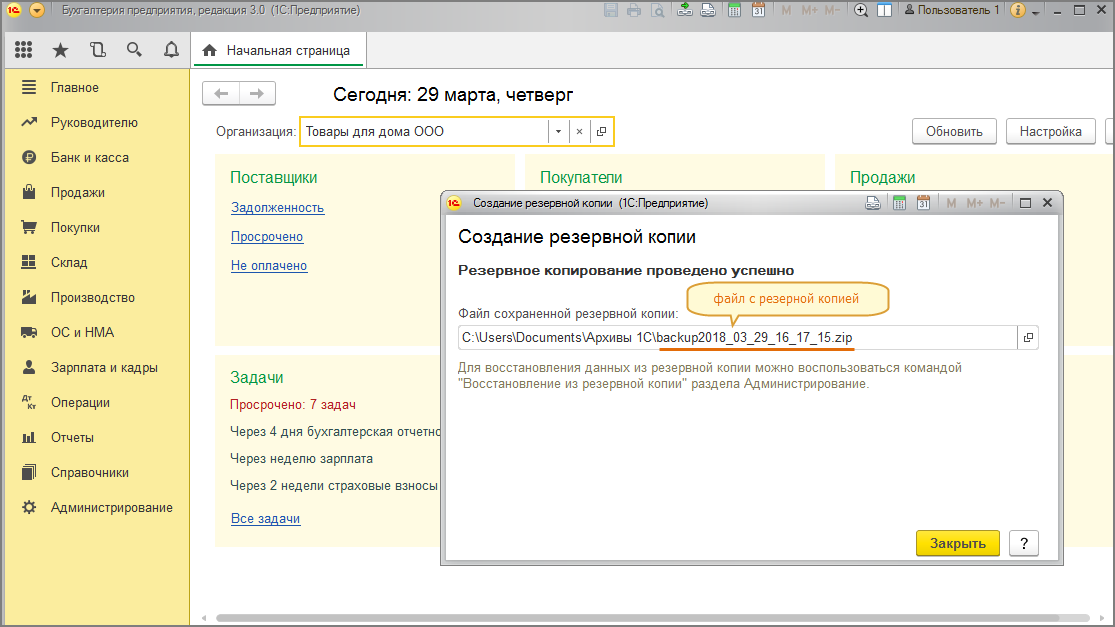Click the dialog's save-link icon in title bar
The width and height of the screenshot is (1115, 627).
pos(873,203)
